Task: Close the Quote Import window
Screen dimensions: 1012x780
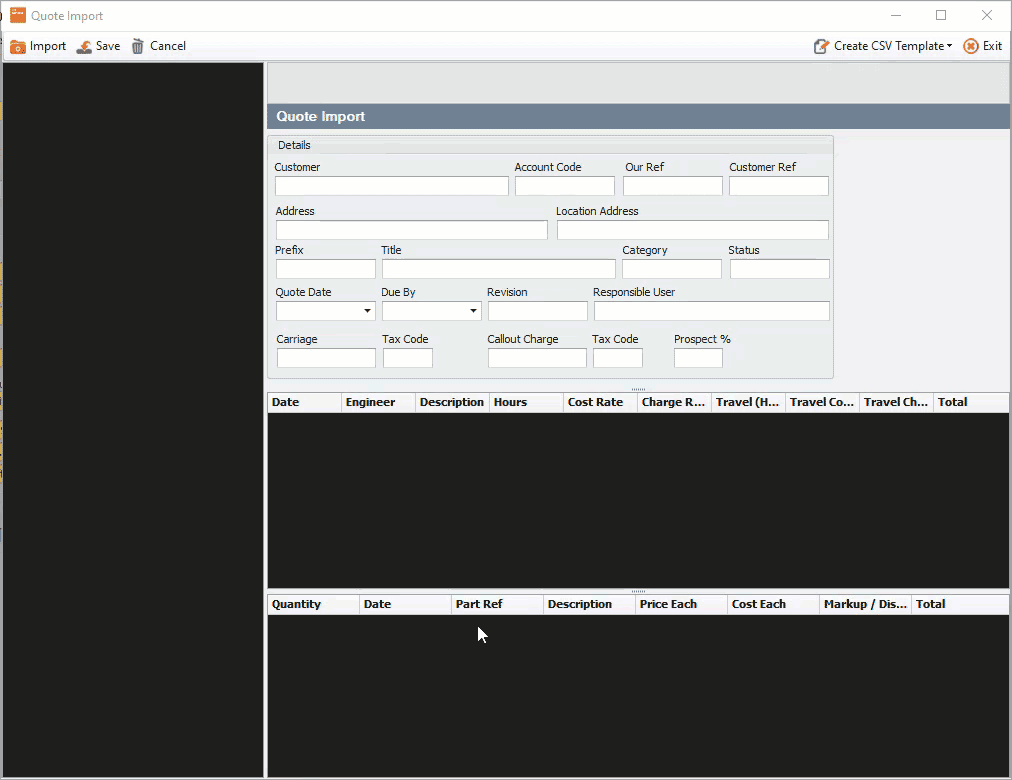Action: pyautogui.click(x=987, y=15)
